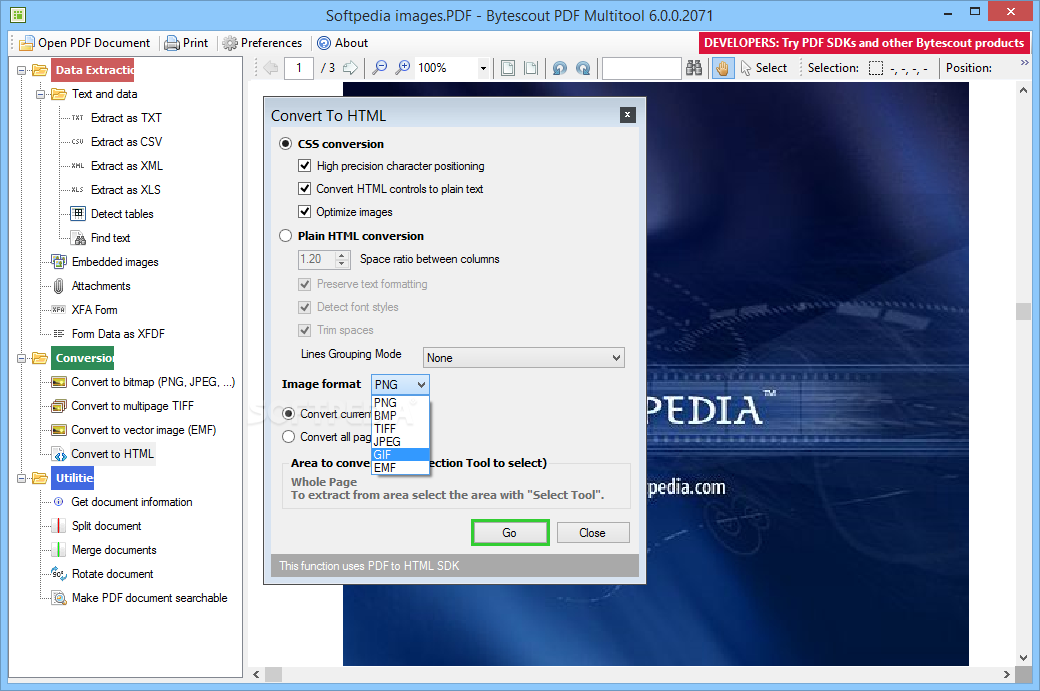Open Preferences gear icon
Image resolution: width=1040 pixels, height=691 pixels.
coord(230,43)
